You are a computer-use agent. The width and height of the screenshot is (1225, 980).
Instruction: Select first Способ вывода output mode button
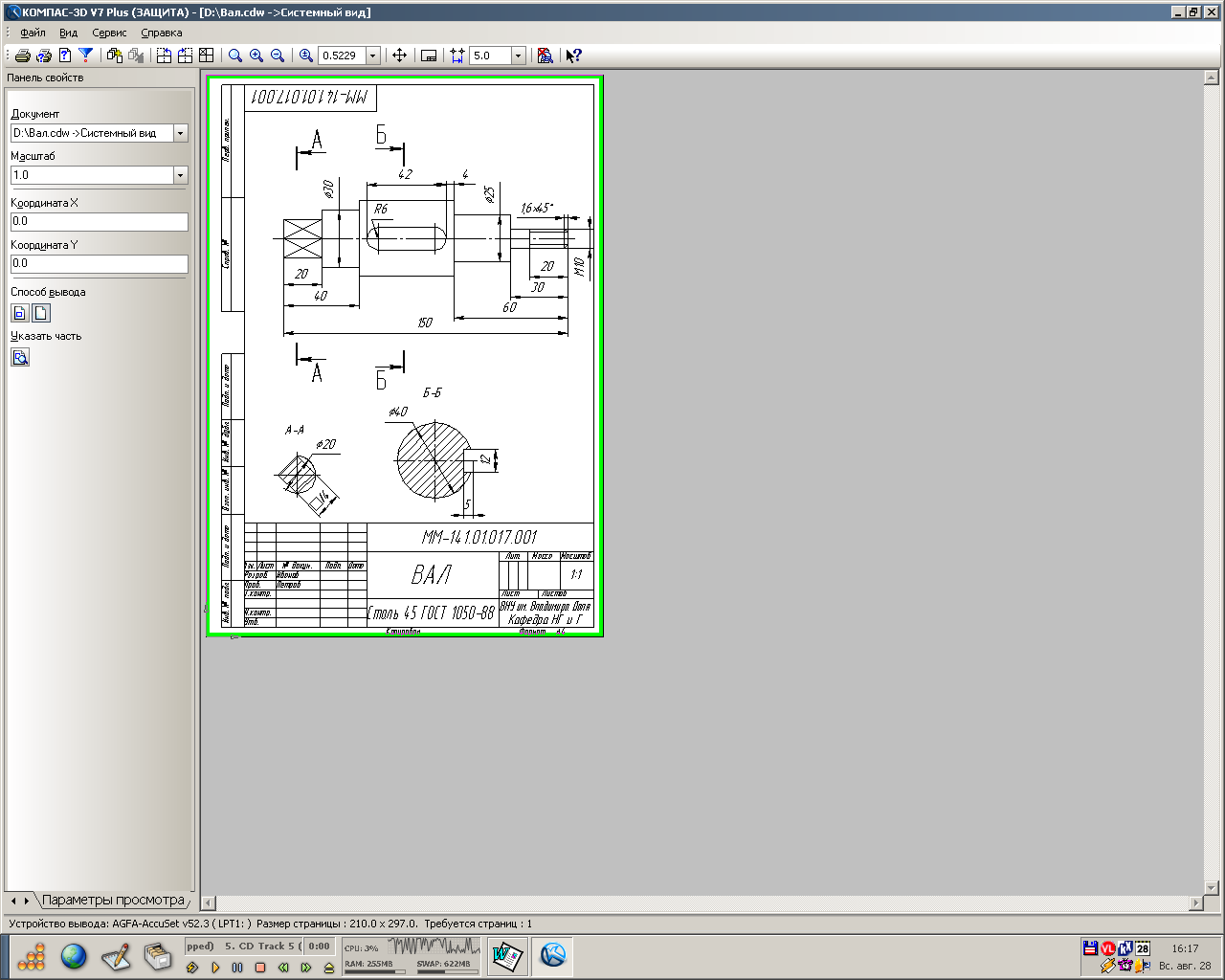[x=20, y=313]
